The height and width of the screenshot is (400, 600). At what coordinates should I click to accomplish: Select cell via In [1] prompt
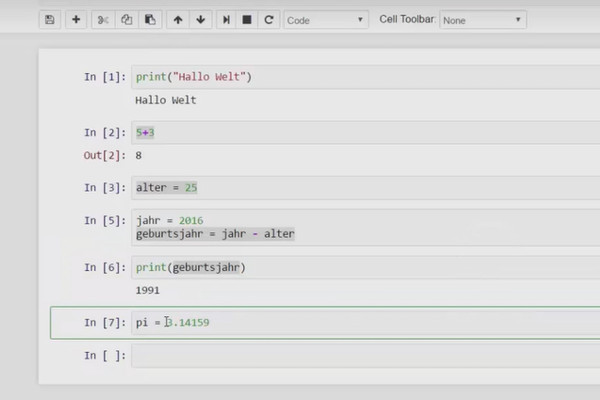tap(105, 77)
